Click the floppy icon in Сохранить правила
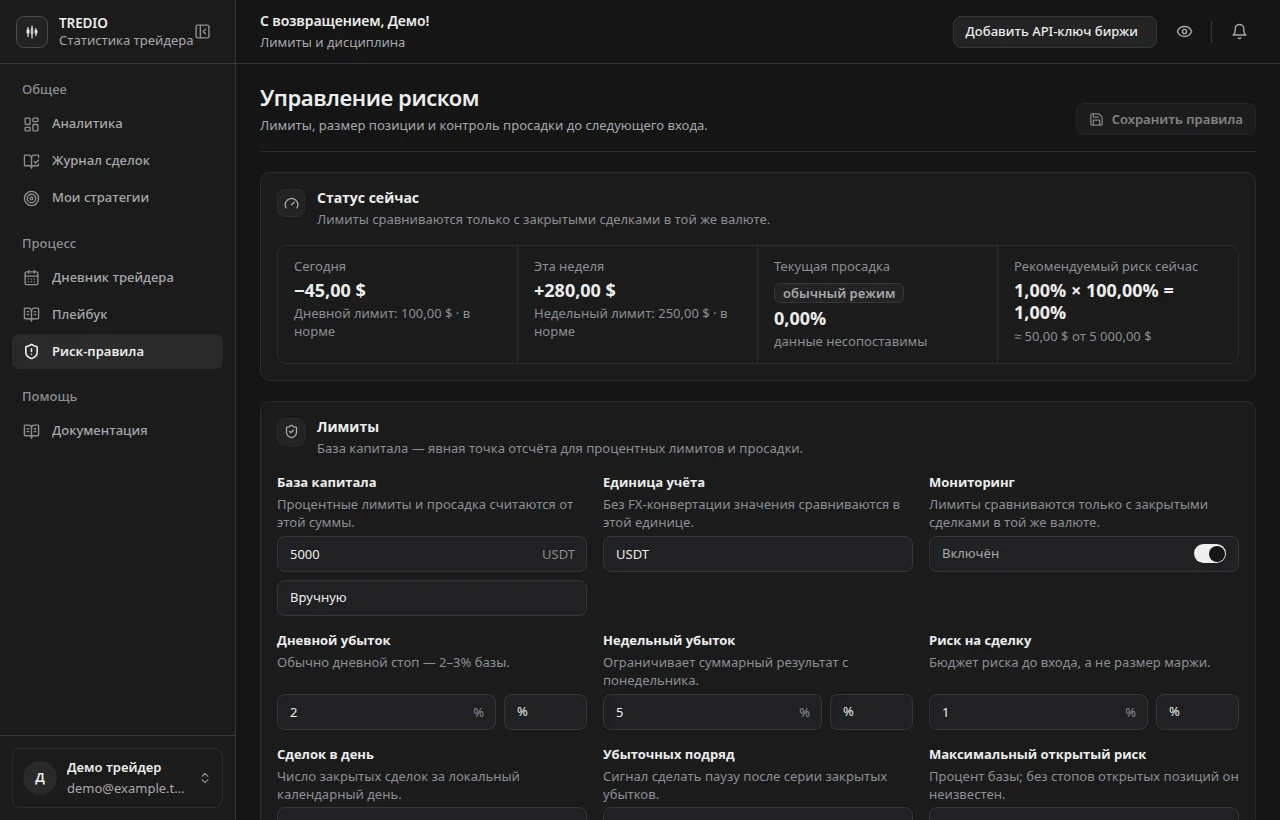The width and height of the screenshot is (1280, 820). click(1096, 119)
